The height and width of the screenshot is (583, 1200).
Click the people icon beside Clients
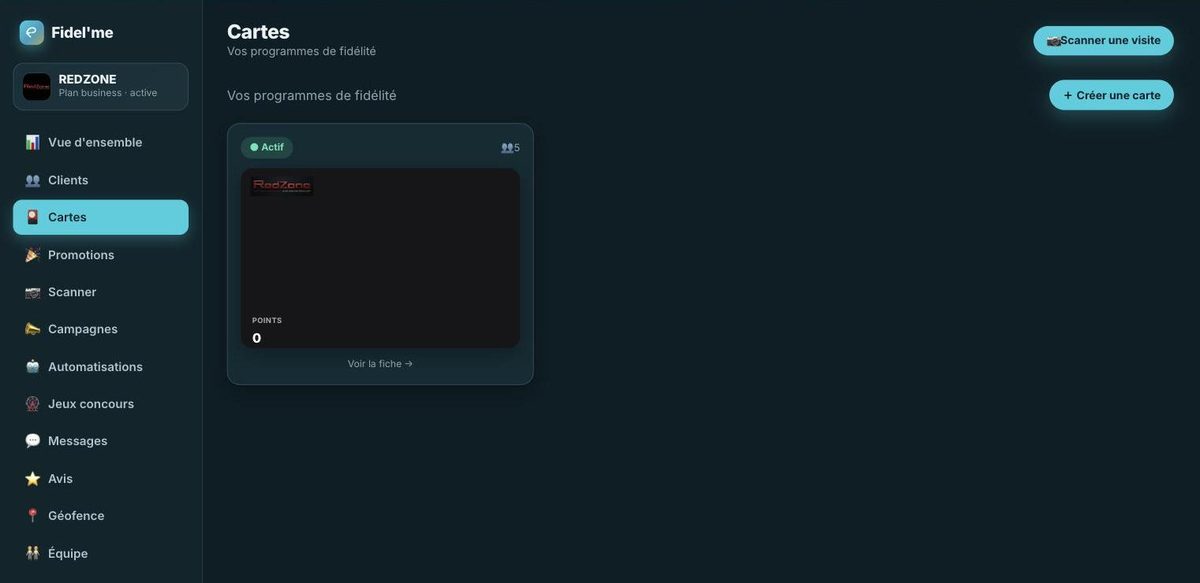click(x=33, y=180)
